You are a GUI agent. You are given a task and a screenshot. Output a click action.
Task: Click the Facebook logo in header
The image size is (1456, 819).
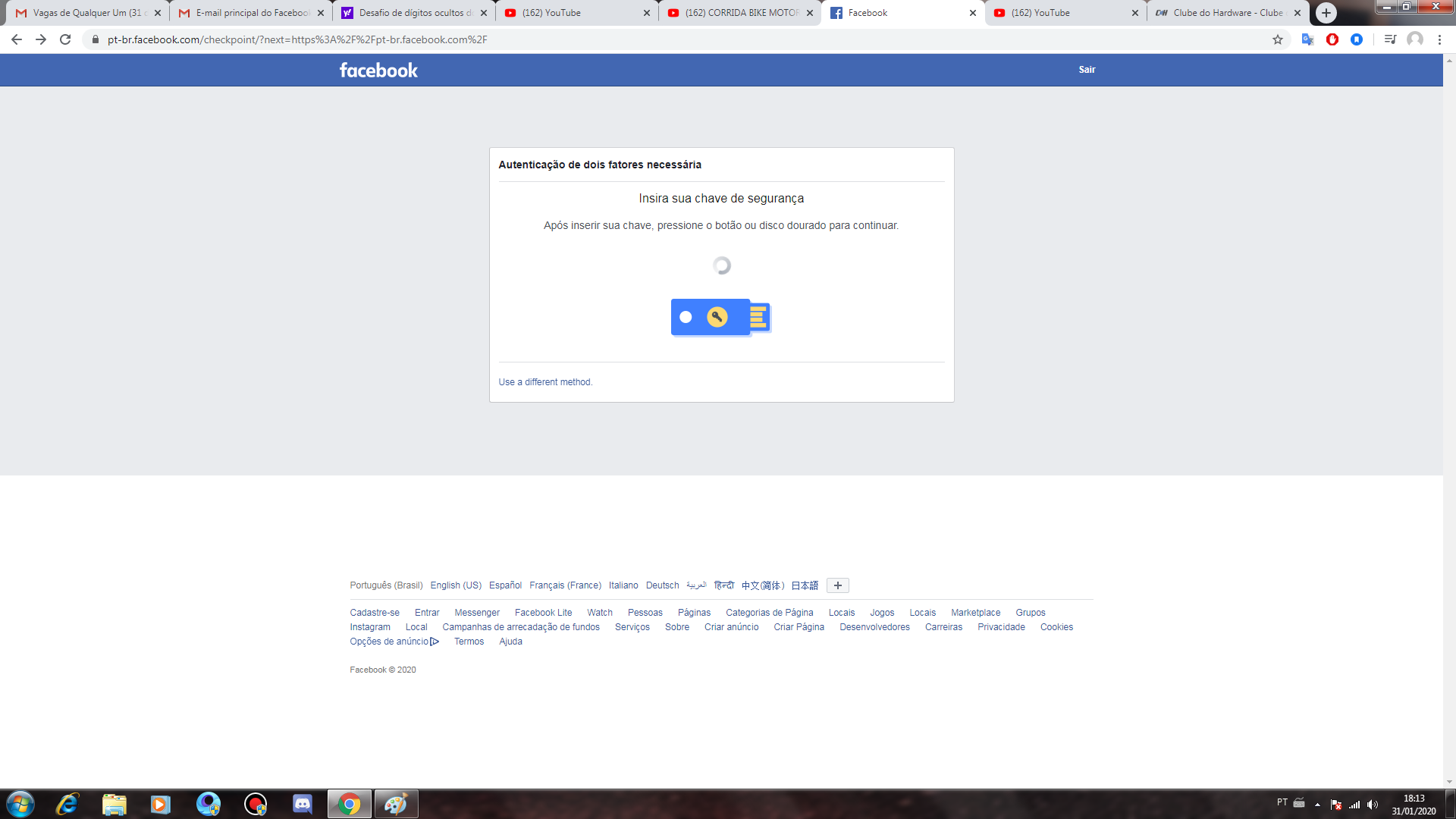pyautogui.click(x=378, y=70)
